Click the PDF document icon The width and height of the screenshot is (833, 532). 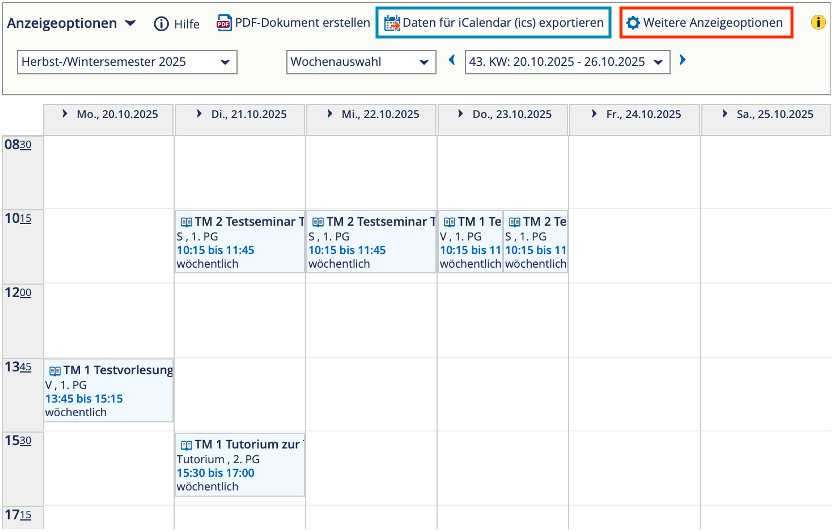224,23
